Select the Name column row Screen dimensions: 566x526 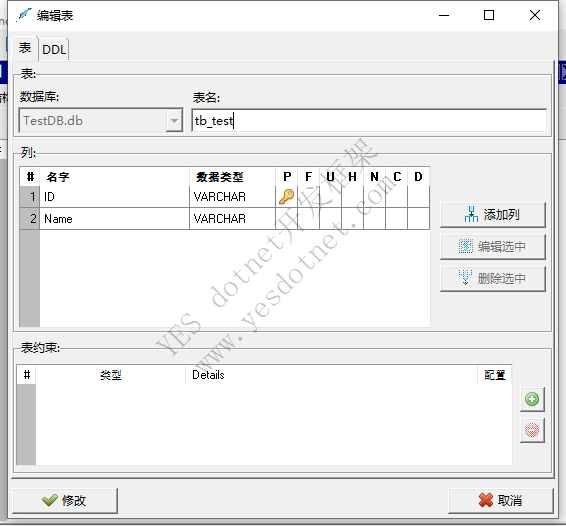click(x=224, y=218)
